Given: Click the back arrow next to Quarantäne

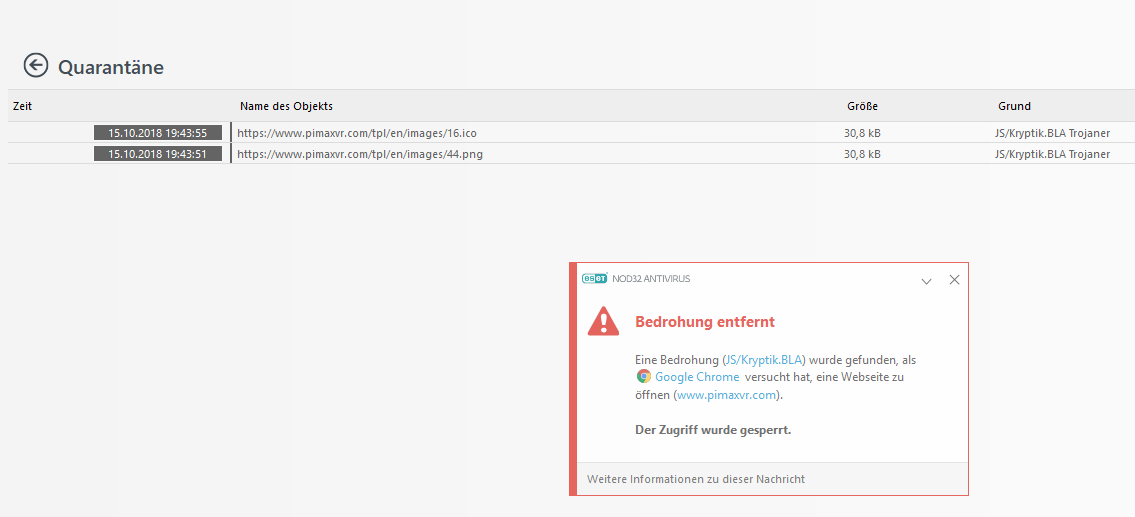Looking at the screenshot, I should (35, 65).
